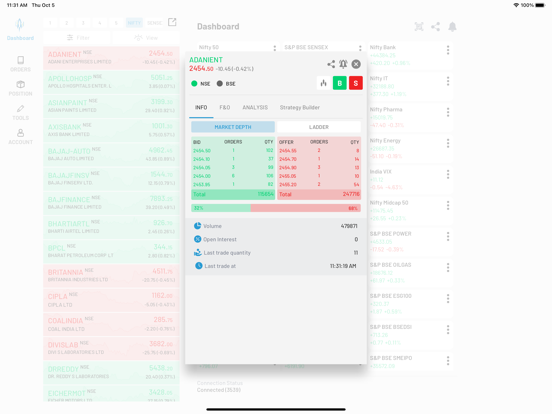Open notifications bell on Dashboard header
Screen dimensions: 552x414
452,27
